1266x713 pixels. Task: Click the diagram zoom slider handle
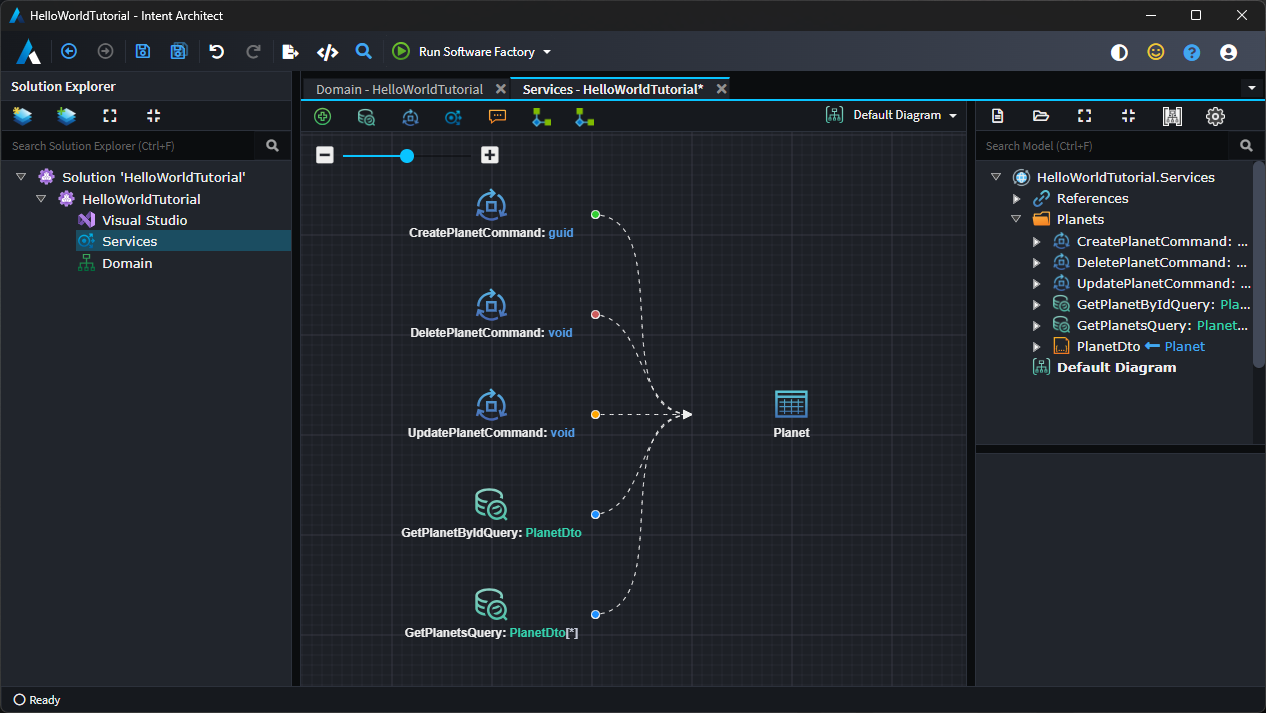click(x=407, y=155)
